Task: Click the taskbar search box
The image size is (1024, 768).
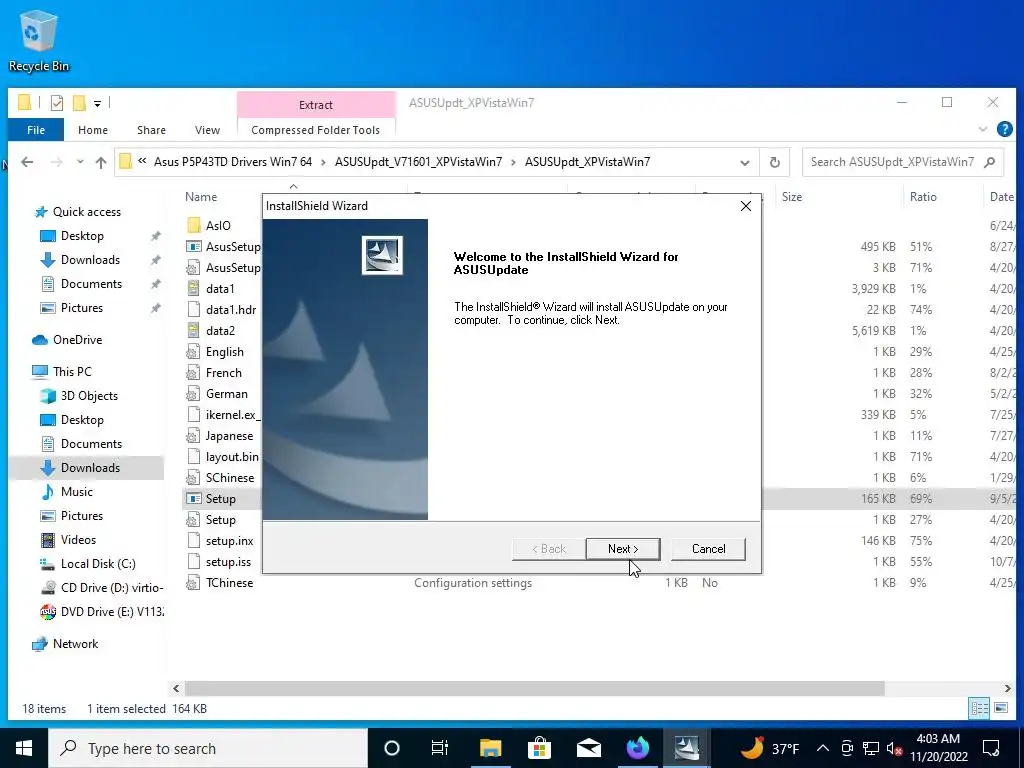Action: point(208,748)
